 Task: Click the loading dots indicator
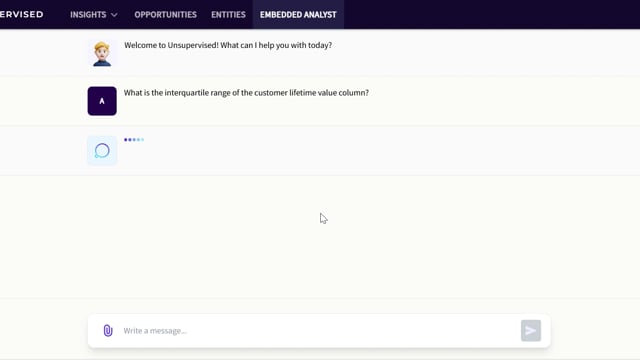[134, 140]
